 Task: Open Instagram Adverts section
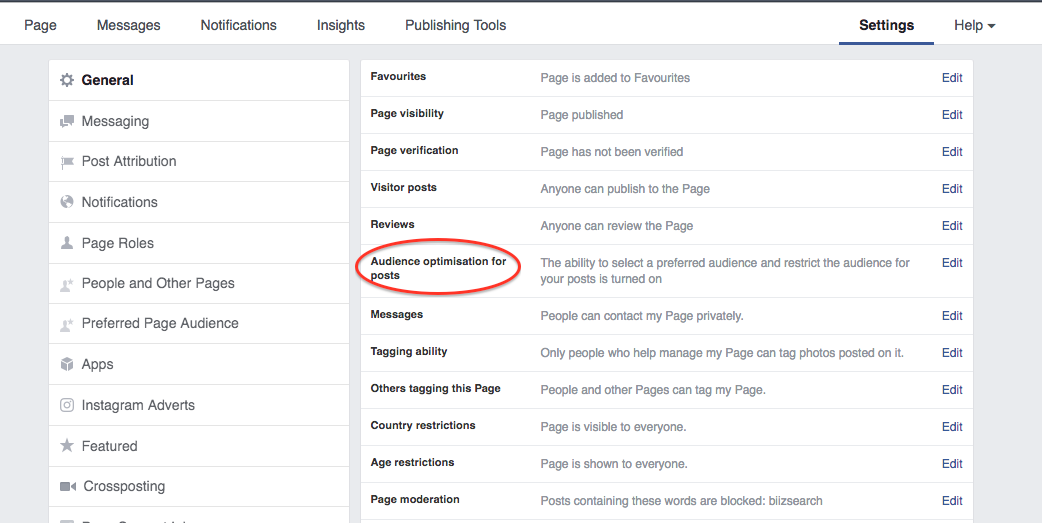[199, 405]
